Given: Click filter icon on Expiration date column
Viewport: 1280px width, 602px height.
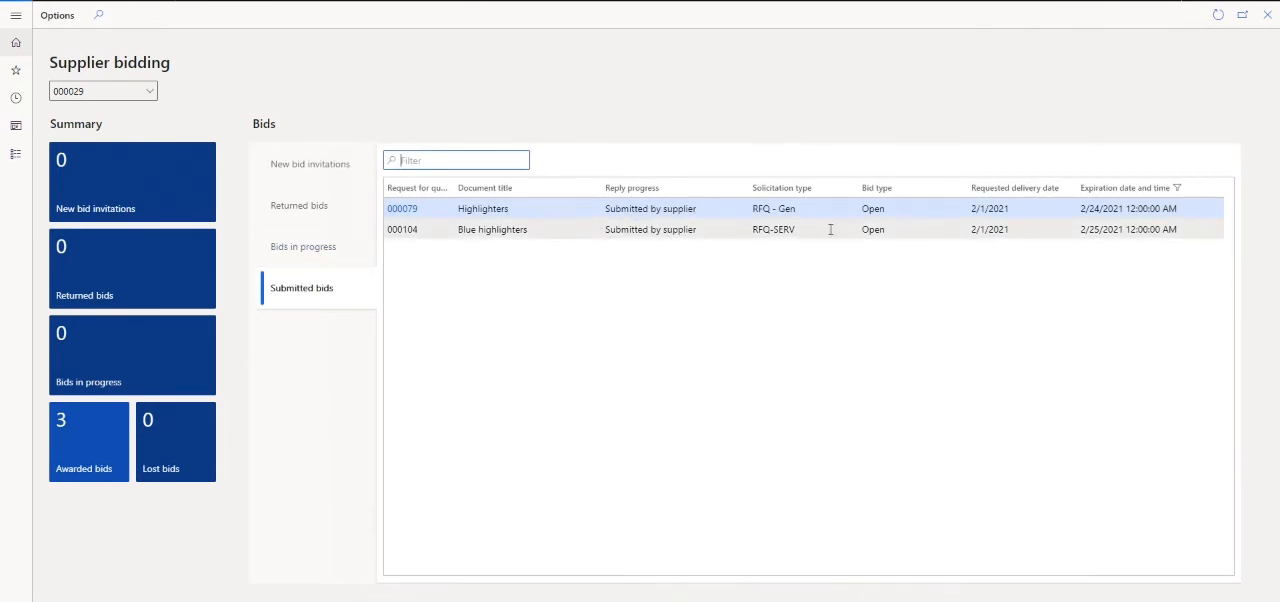Looking at the screenshot, I should (1177, 188).
